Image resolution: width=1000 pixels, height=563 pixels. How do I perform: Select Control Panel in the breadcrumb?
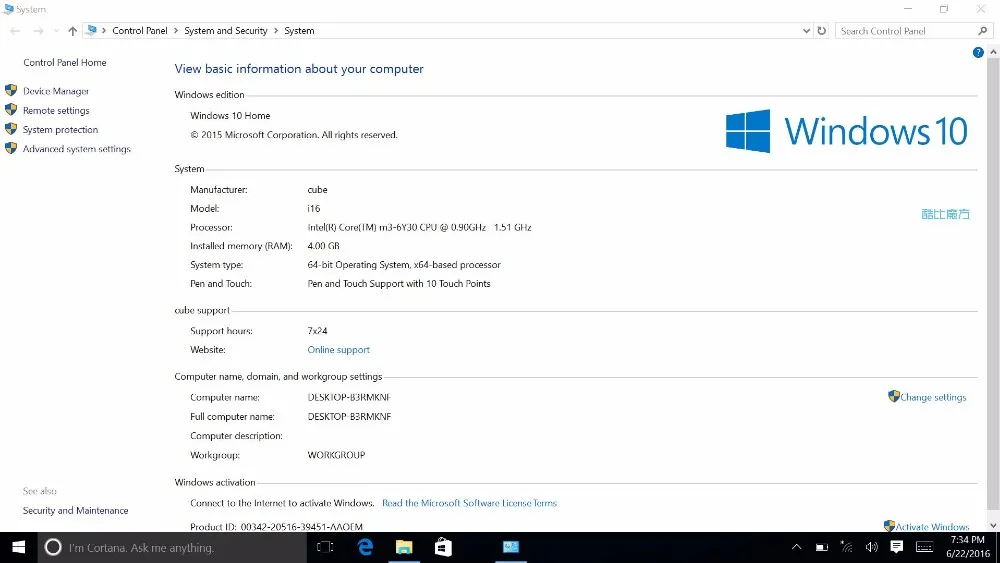(x=140, y=31)
